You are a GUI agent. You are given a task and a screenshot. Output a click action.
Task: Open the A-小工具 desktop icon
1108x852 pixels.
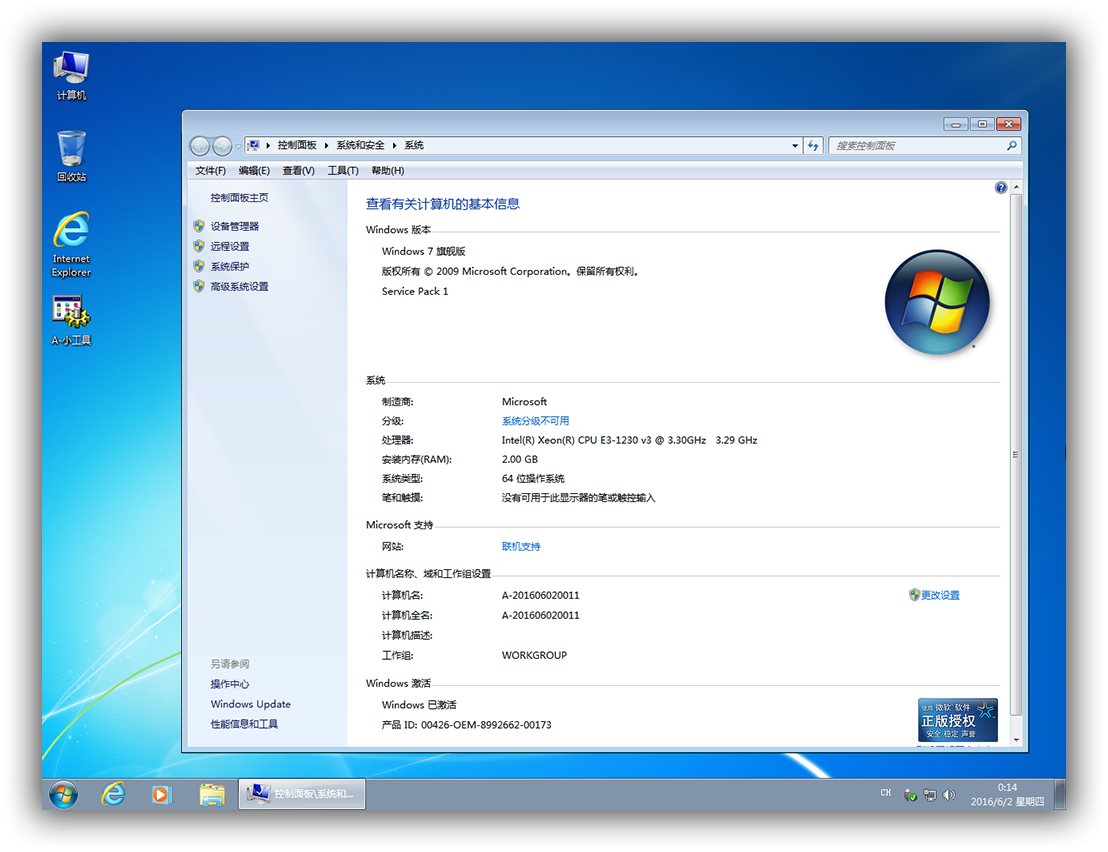pyautogui.click(x=71, y=320)
